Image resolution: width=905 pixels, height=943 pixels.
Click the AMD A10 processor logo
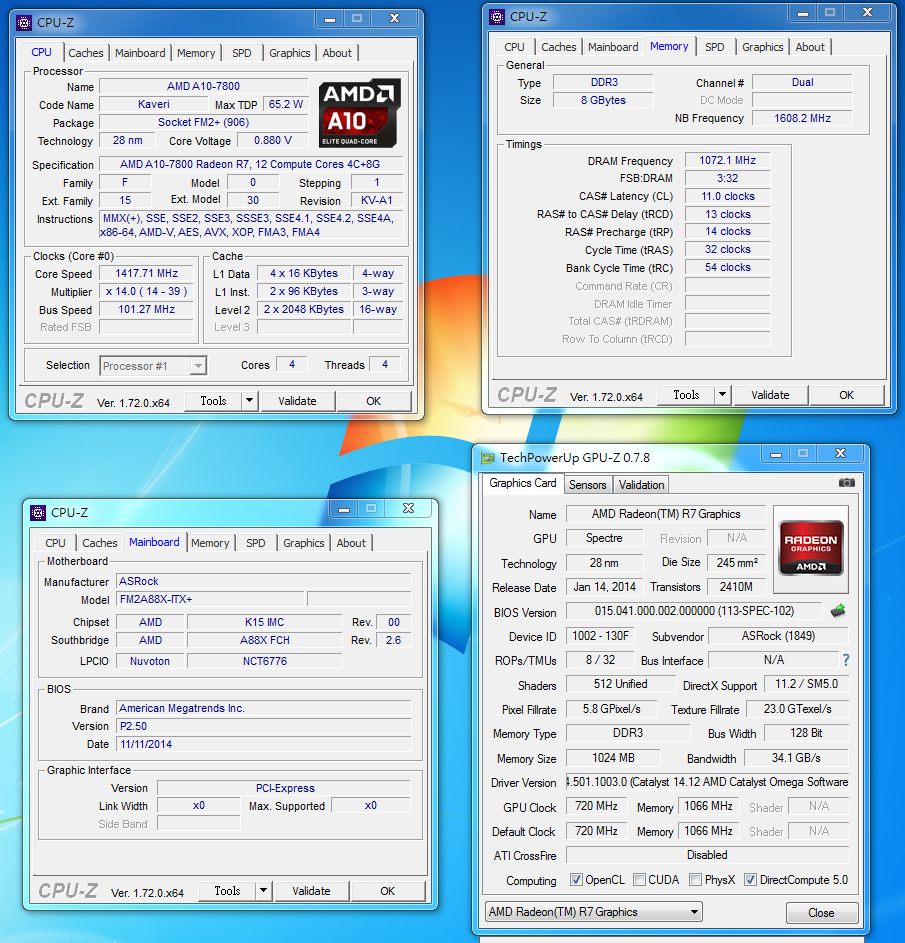pos(360,113)
